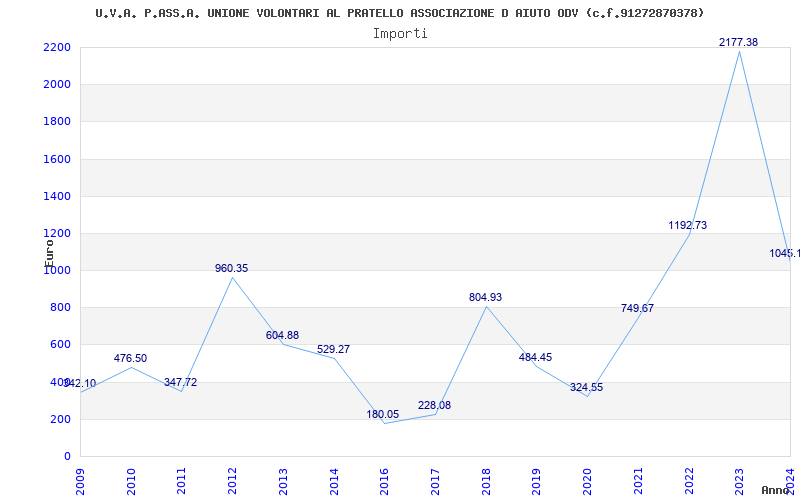Select the 2020 x-axis year label
The height and width of the screenshot is (500, 800).
click(x=587, y=481)
